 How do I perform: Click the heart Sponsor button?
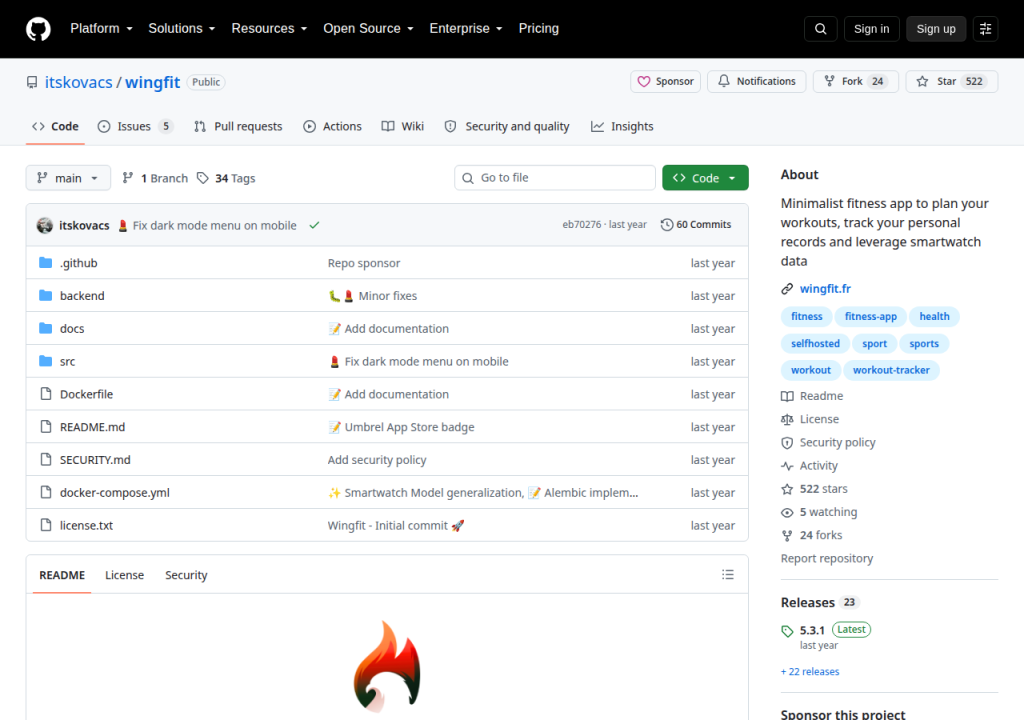point(665,82)
